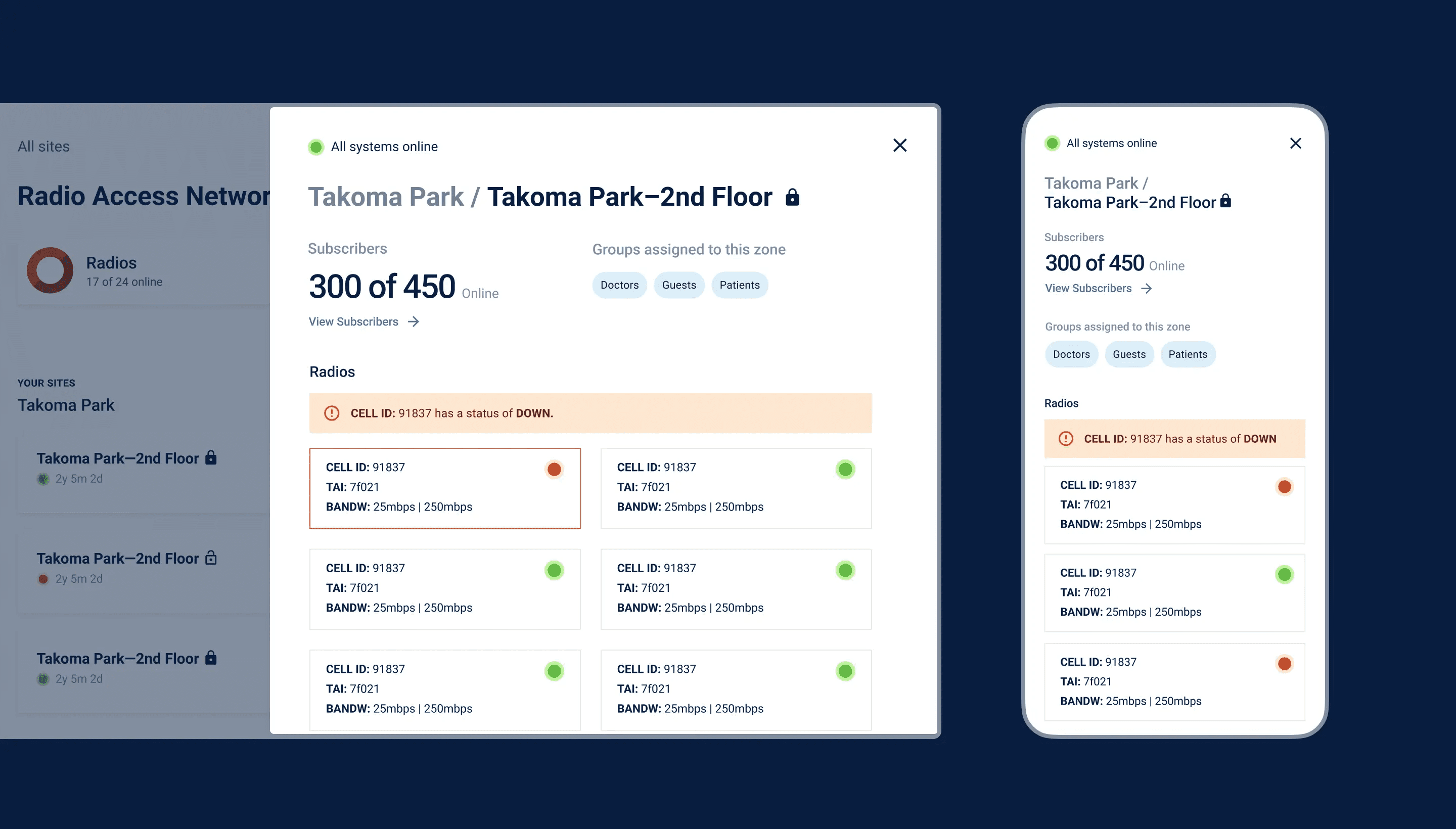The height and width of the screenshot is (829, 1456).
Task: Select Patients chip in mobile panel
Action: (x=1187, y=354)
